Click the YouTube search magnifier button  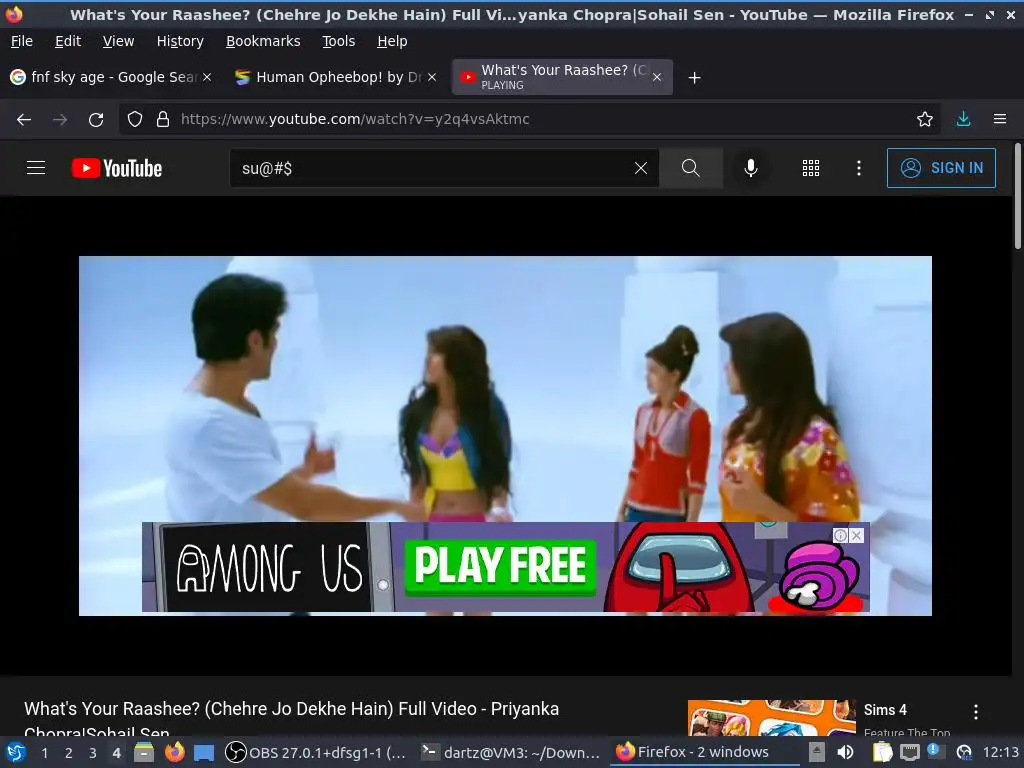690,168
